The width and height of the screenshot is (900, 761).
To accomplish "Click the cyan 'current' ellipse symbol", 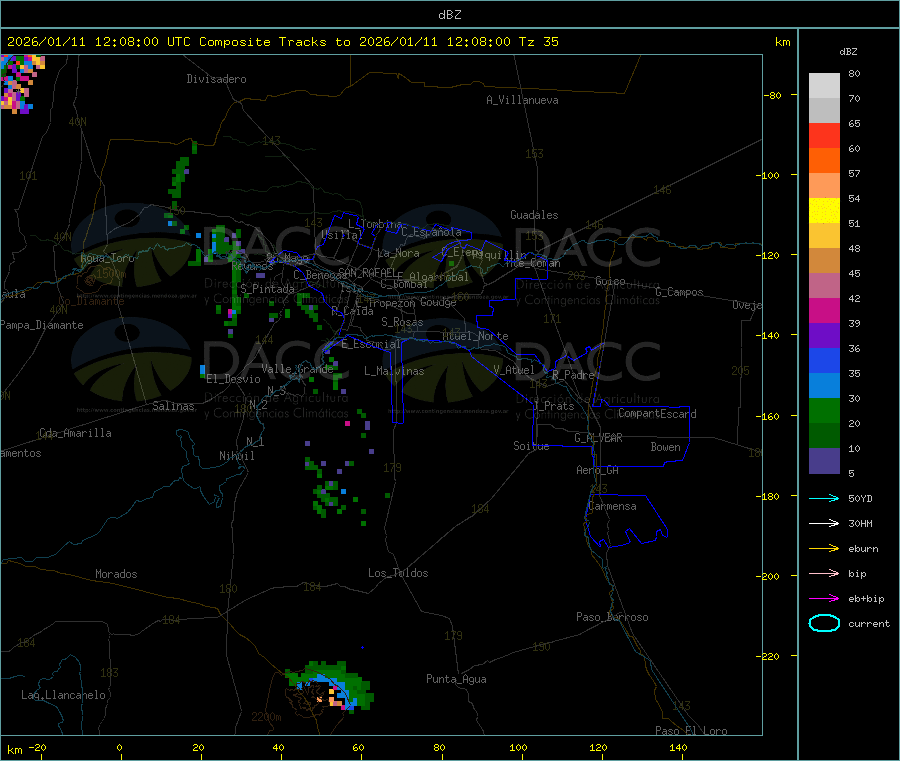I will click(x=824, y=623).
